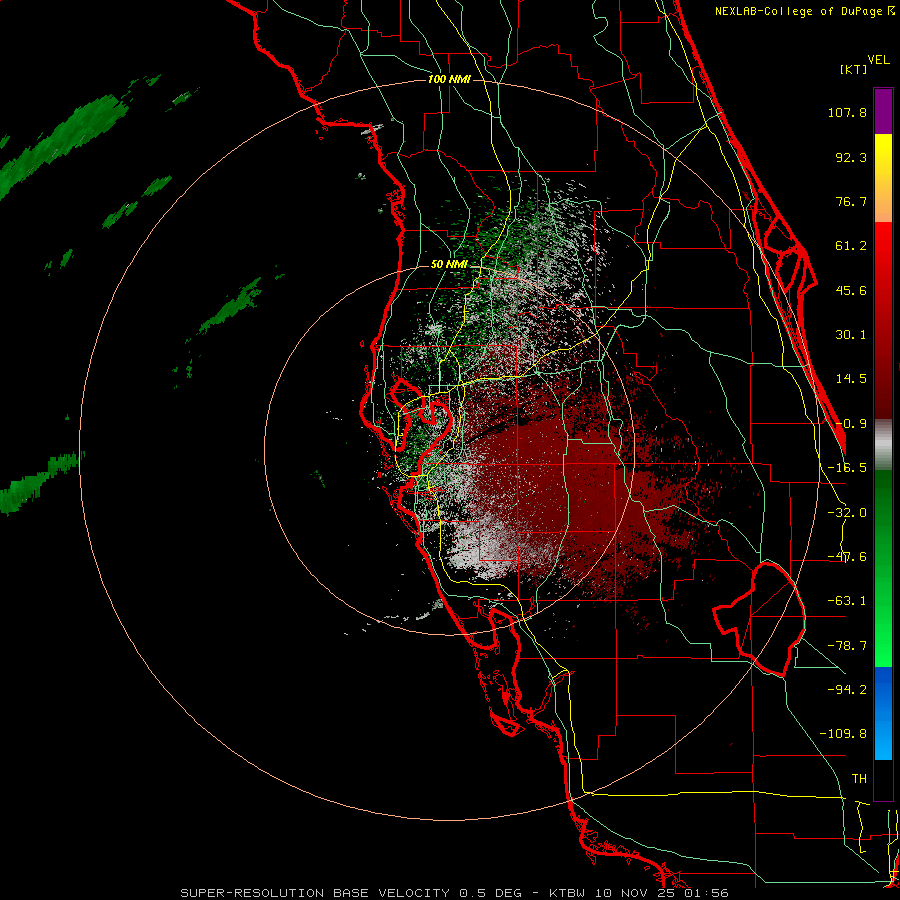Click the -78.7 velocity scale value
This screenshot has width=900, height=900.
click(x=847, y=646)
